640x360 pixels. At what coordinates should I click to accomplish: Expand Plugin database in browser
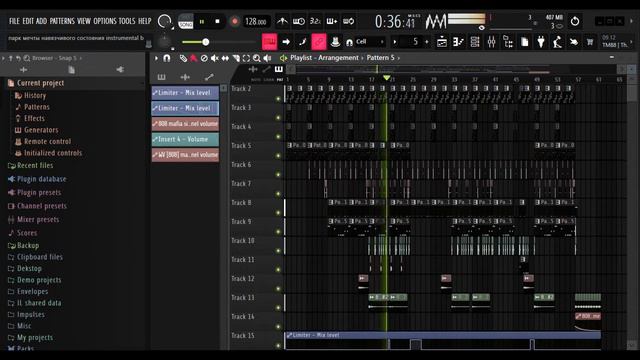(x=37, y=179)
